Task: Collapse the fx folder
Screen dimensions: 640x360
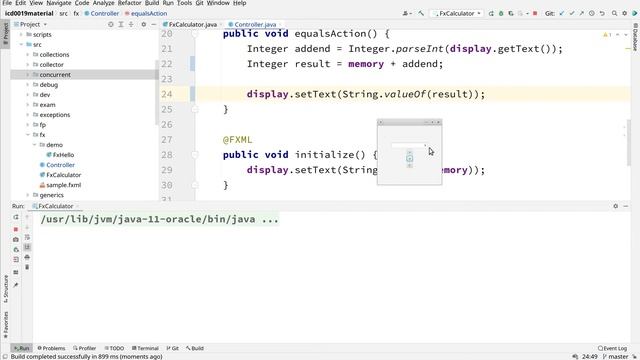Action: 27,135
